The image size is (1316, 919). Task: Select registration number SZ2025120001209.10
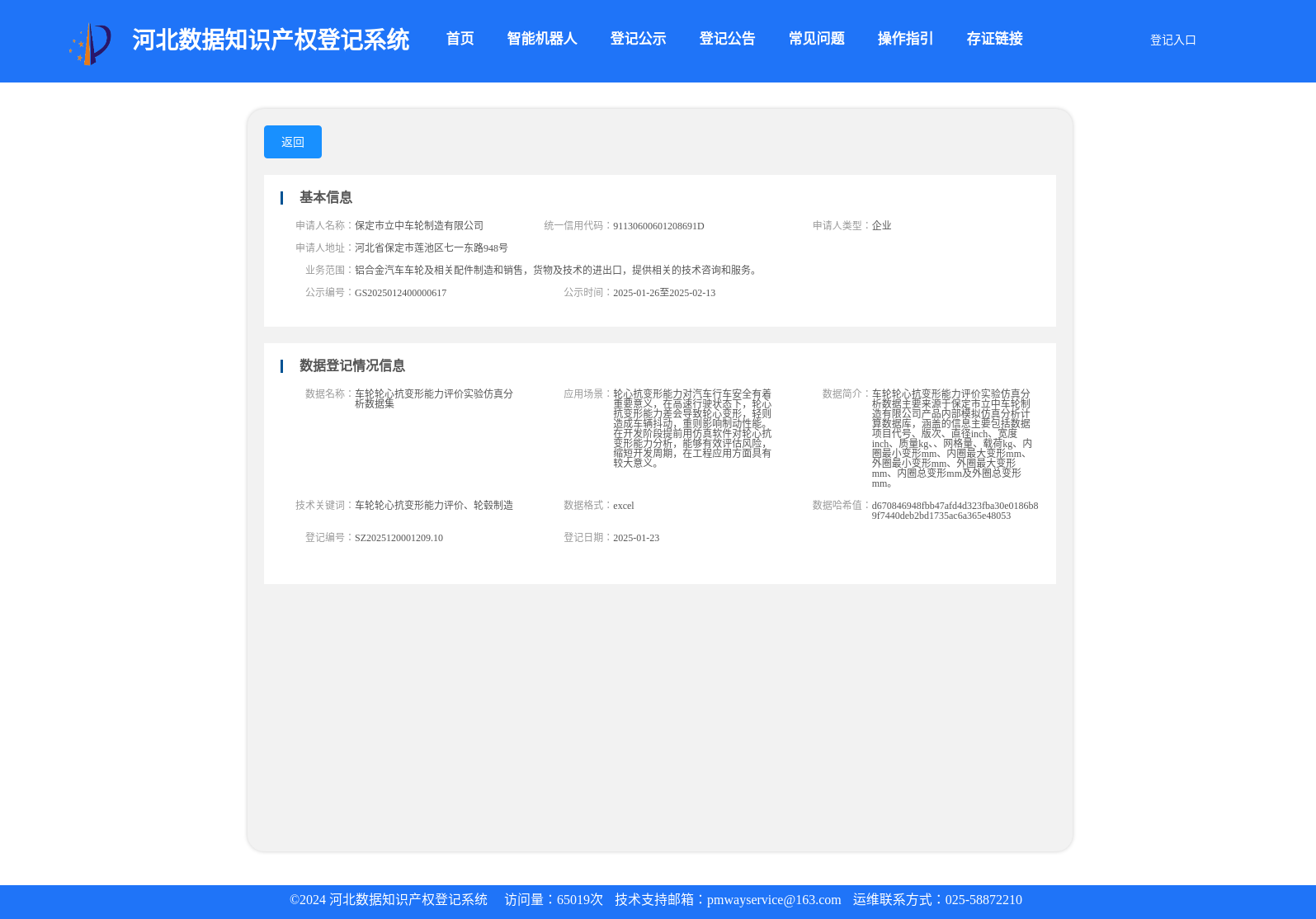tap(399, 538)
